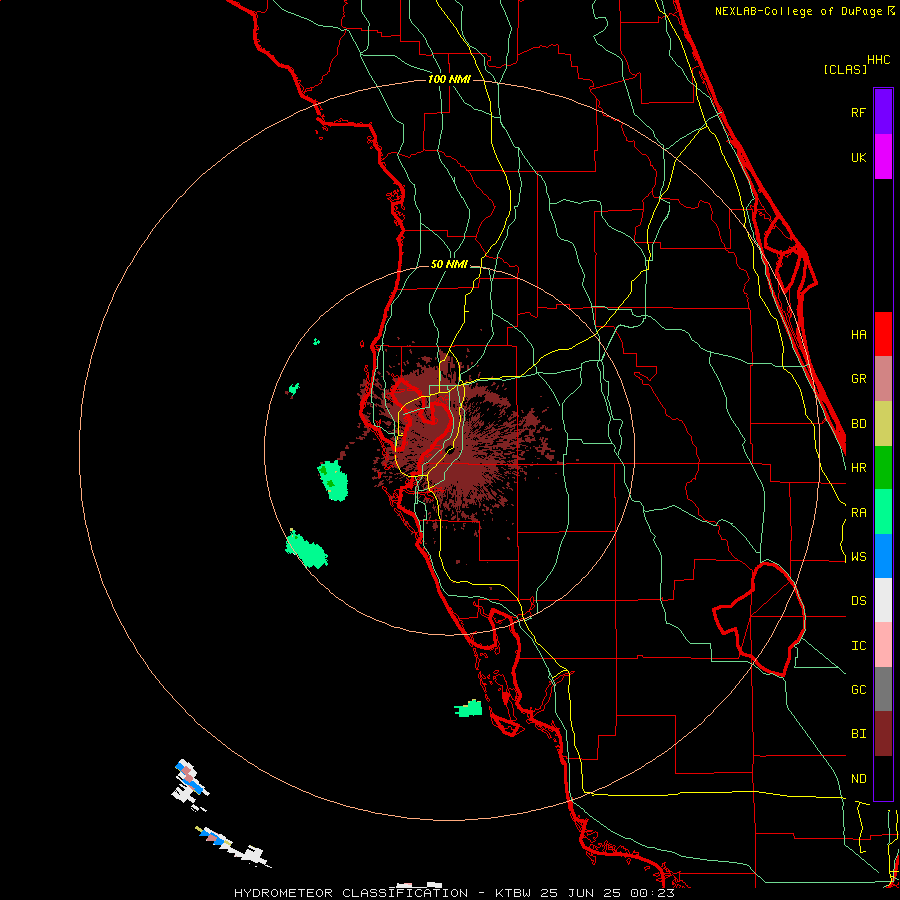Click the 'RA' legend label
Viewport: 900px width, 900px height.
coord(858,513)
